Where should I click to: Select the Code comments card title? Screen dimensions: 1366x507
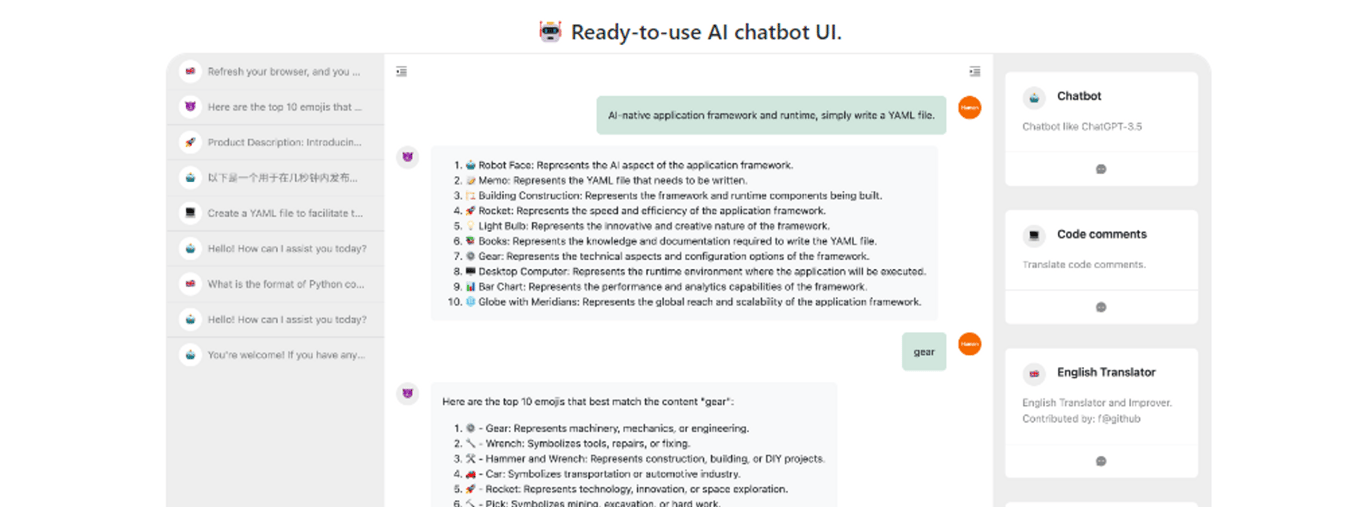(1102, 234)
